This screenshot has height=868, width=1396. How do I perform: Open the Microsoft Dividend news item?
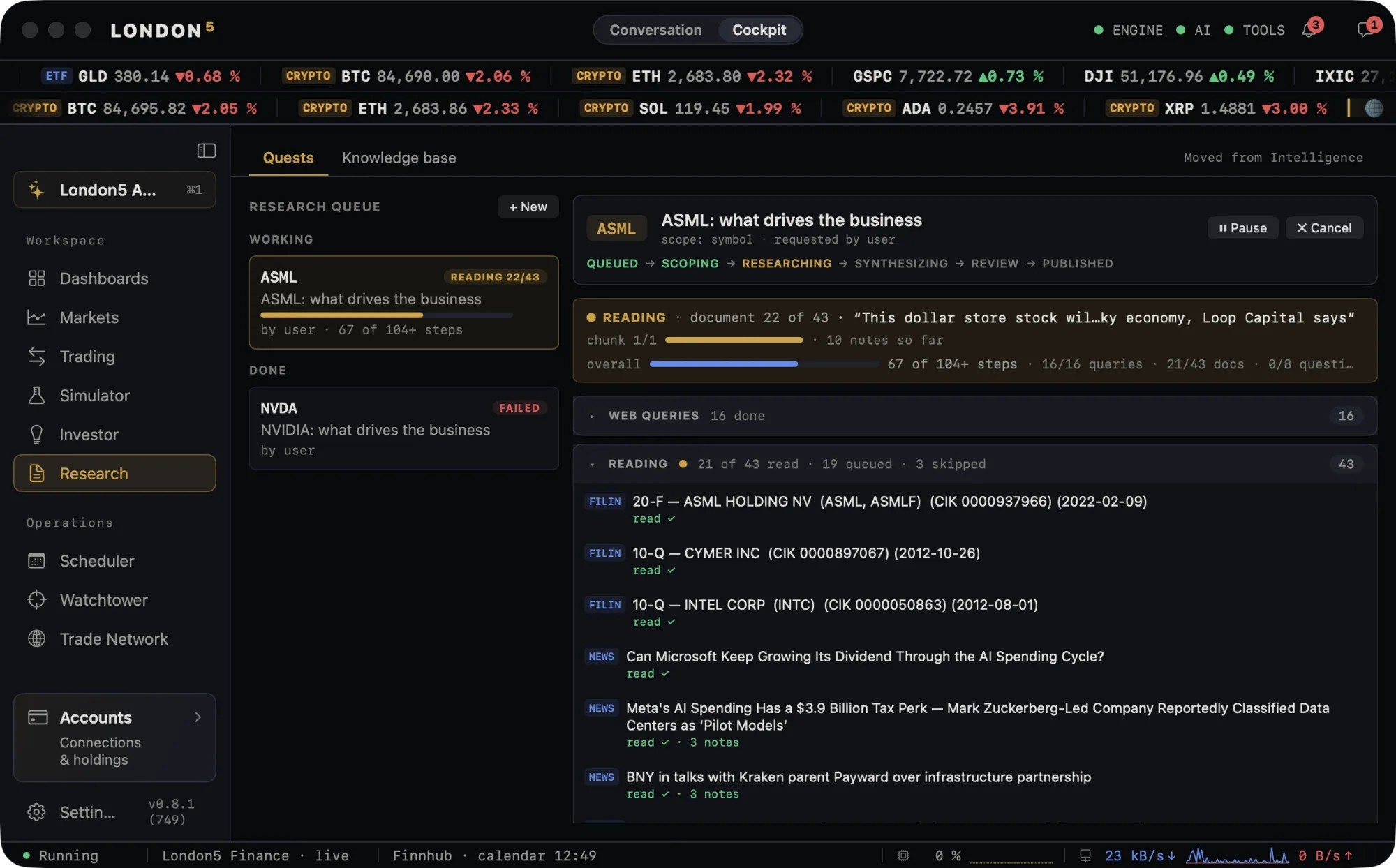pos(974,664)
